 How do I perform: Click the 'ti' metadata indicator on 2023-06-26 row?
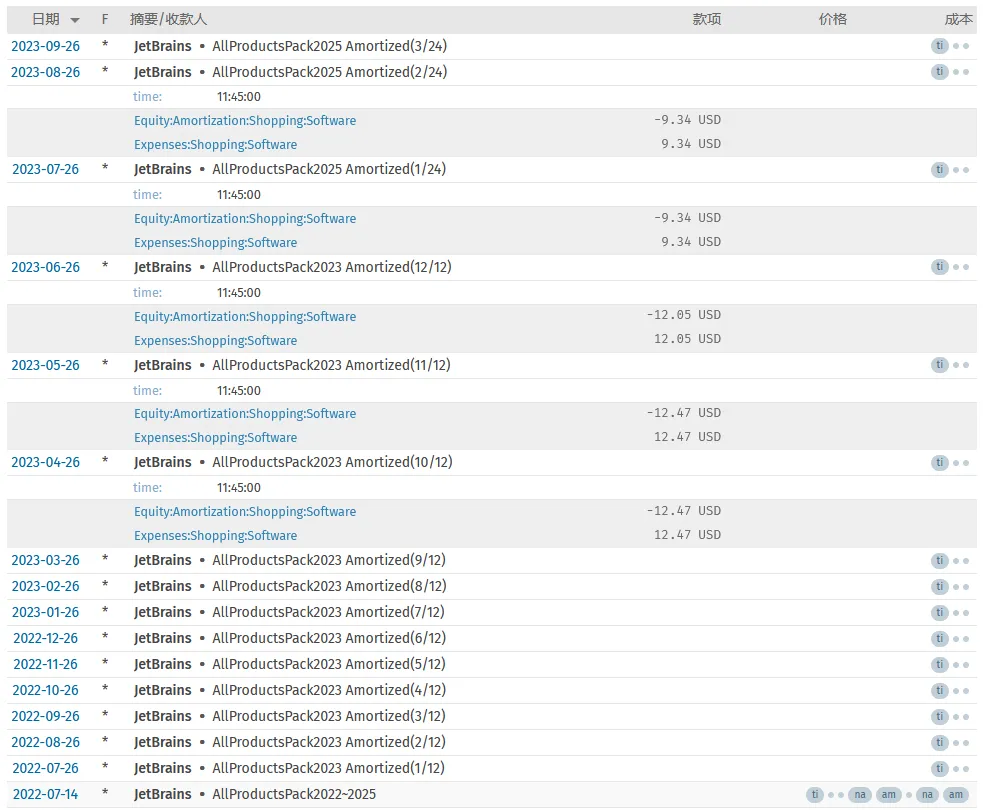939,267
